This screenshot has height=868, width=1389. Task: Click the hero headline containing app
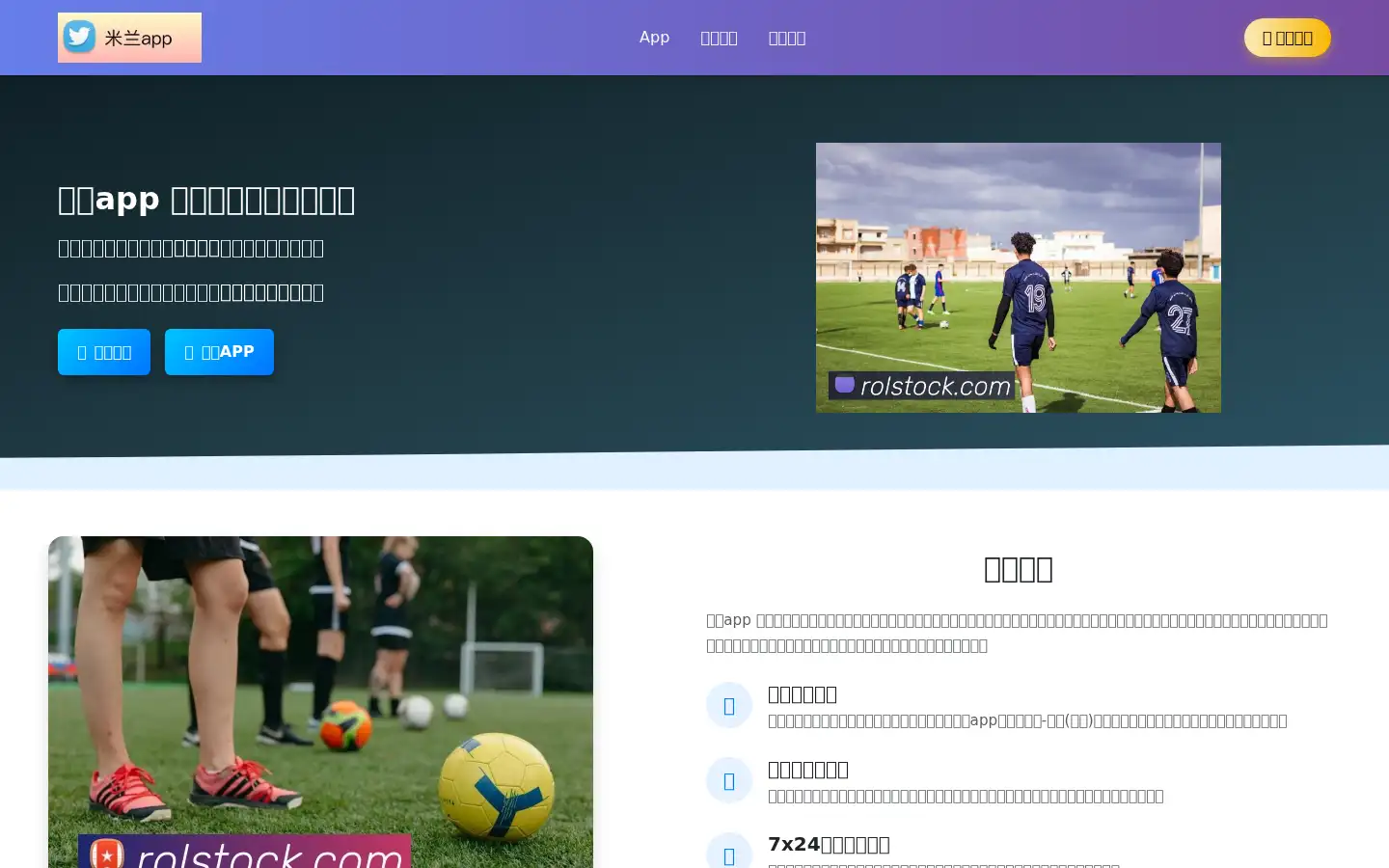click(206, 200)
